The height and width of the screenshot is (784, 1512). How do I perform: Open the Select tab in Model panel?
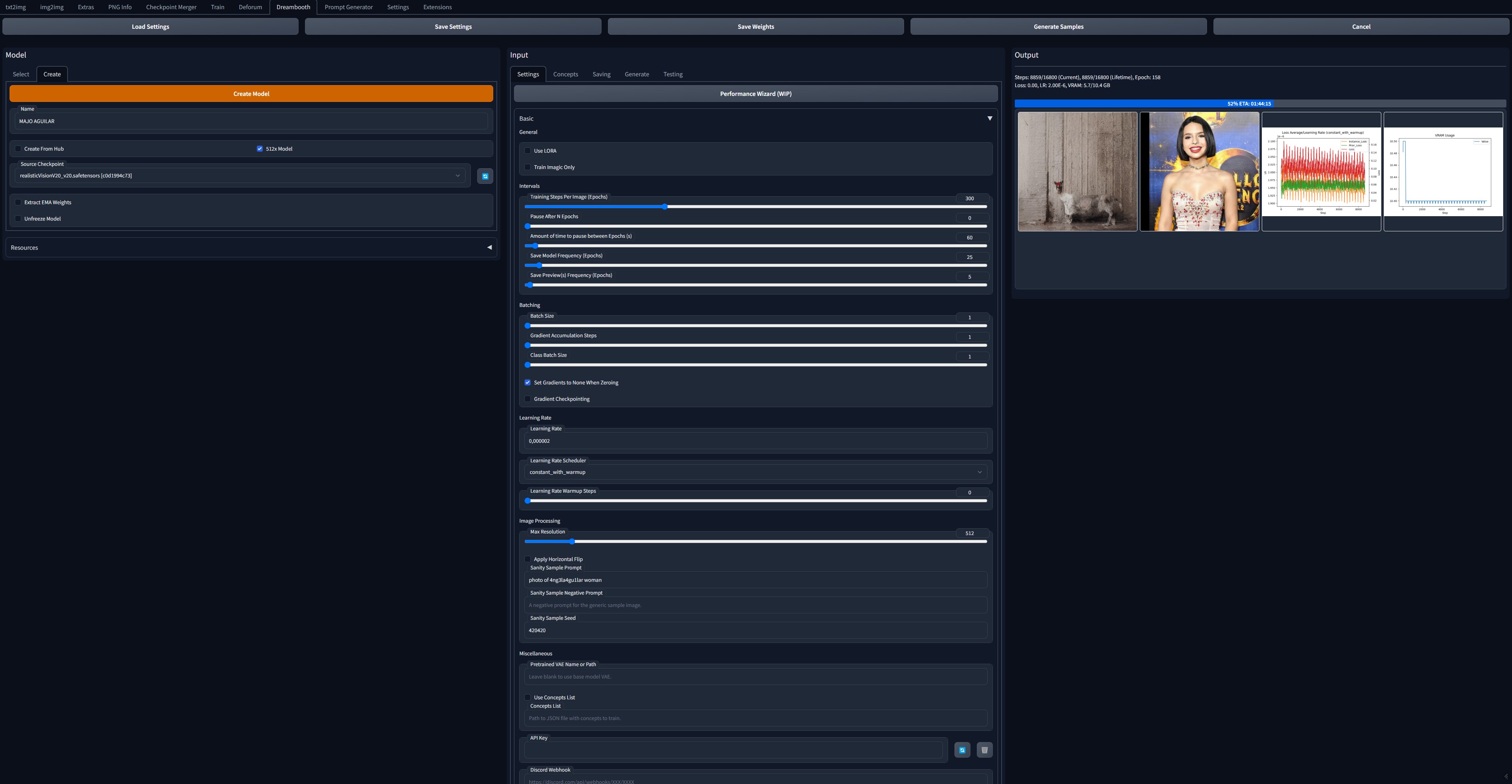coord(20,74)
